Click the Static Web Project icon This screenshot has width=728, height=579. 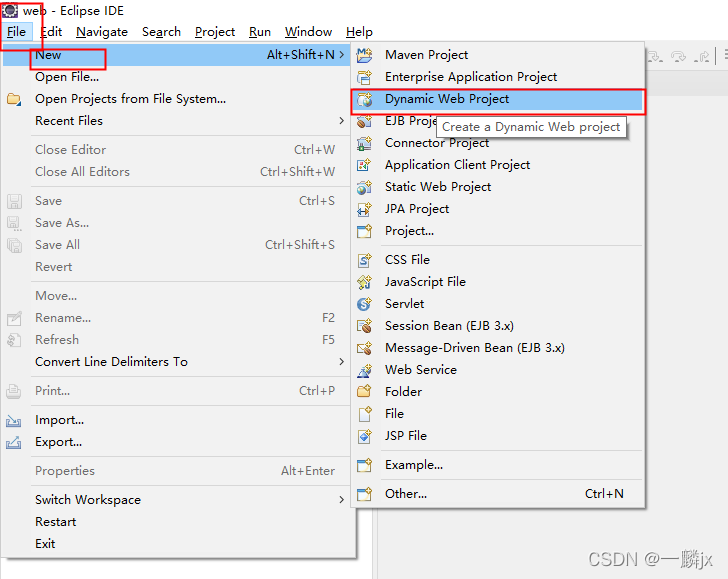tap(364, 187)
